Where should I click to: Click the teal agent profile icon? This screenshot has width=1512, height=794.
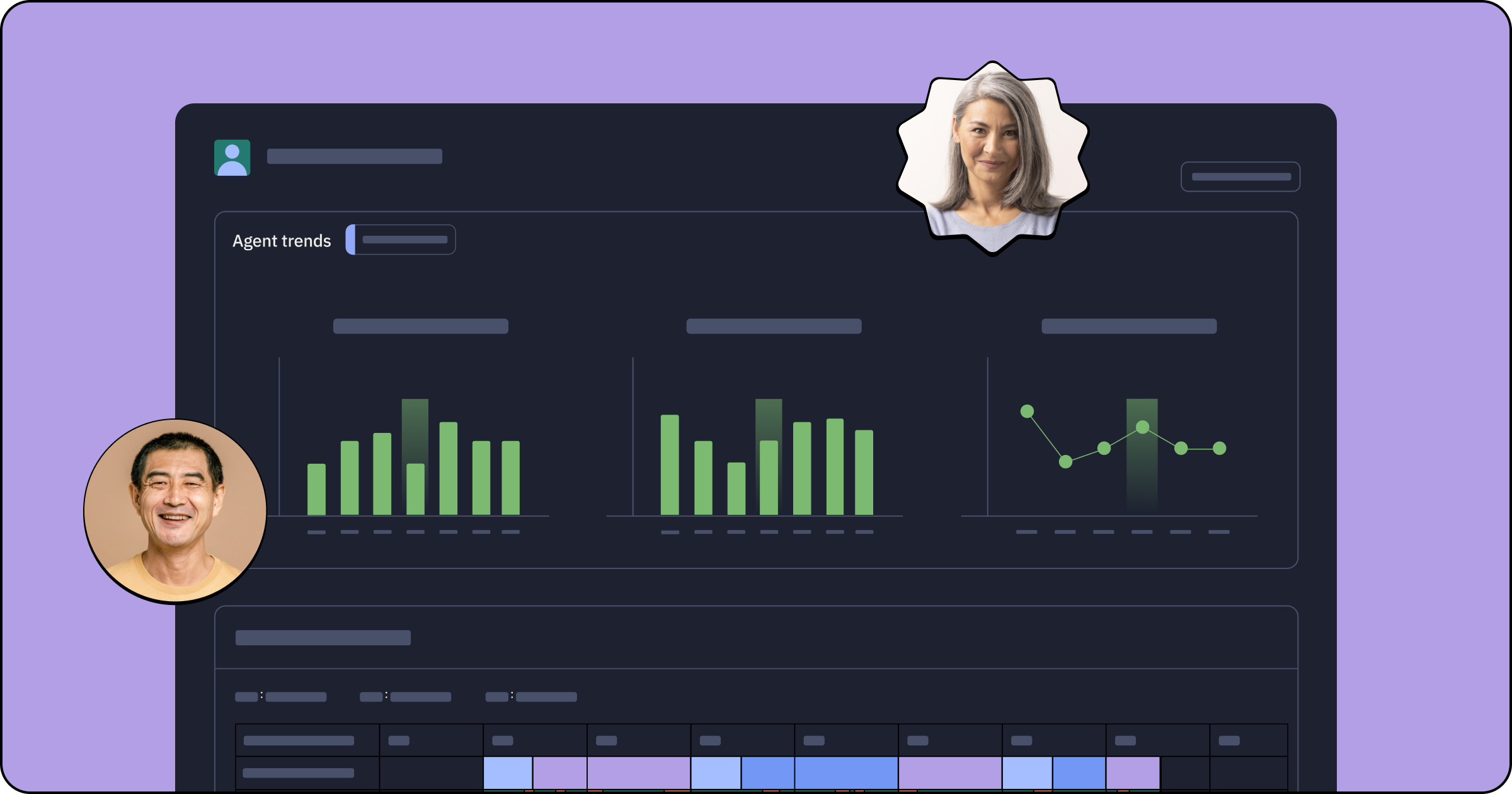pos(232,158)
